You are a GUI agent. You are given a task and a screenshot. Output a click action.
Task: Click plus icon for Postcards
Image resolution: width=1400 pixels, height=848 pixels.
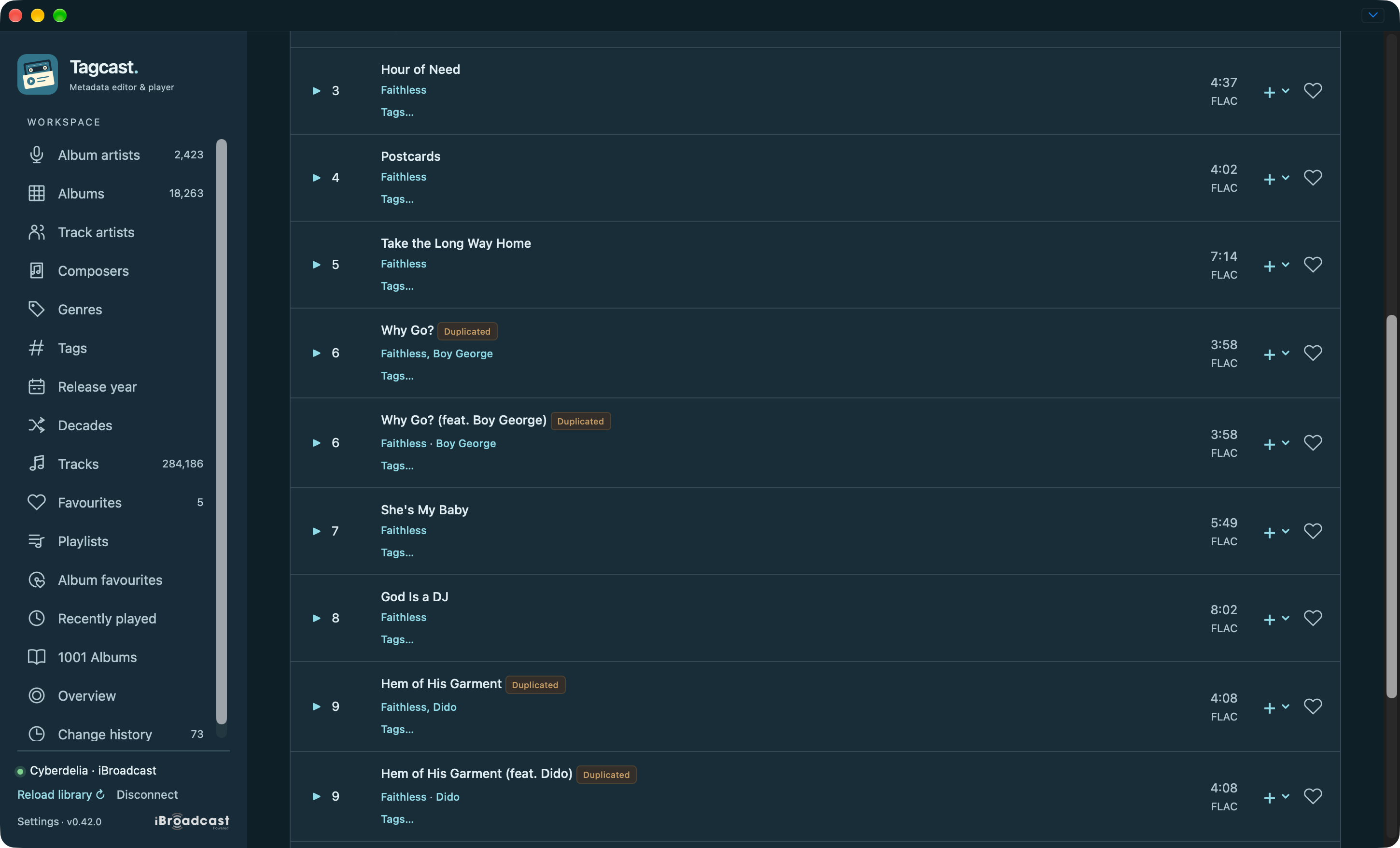[1269, 180]
